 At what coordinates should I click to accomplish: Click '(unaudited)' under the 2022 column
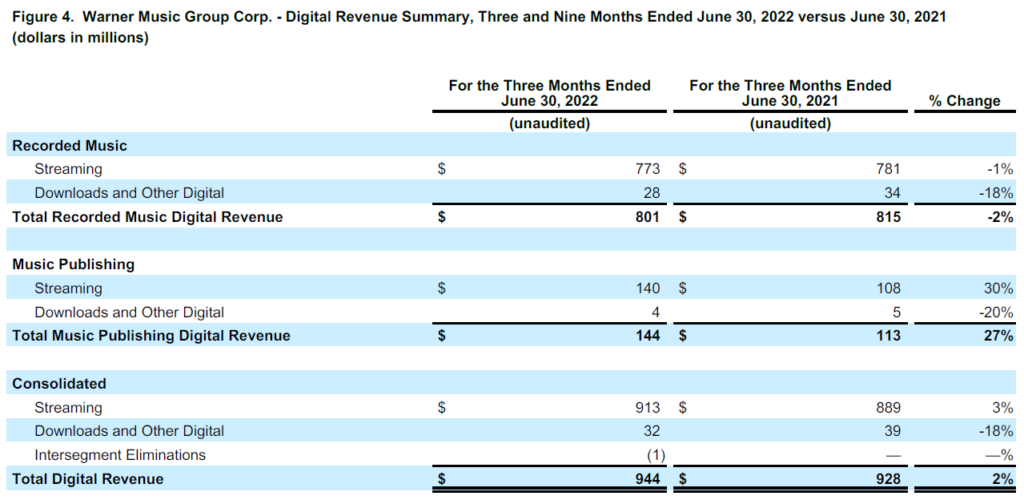click(x=549, y=124)
